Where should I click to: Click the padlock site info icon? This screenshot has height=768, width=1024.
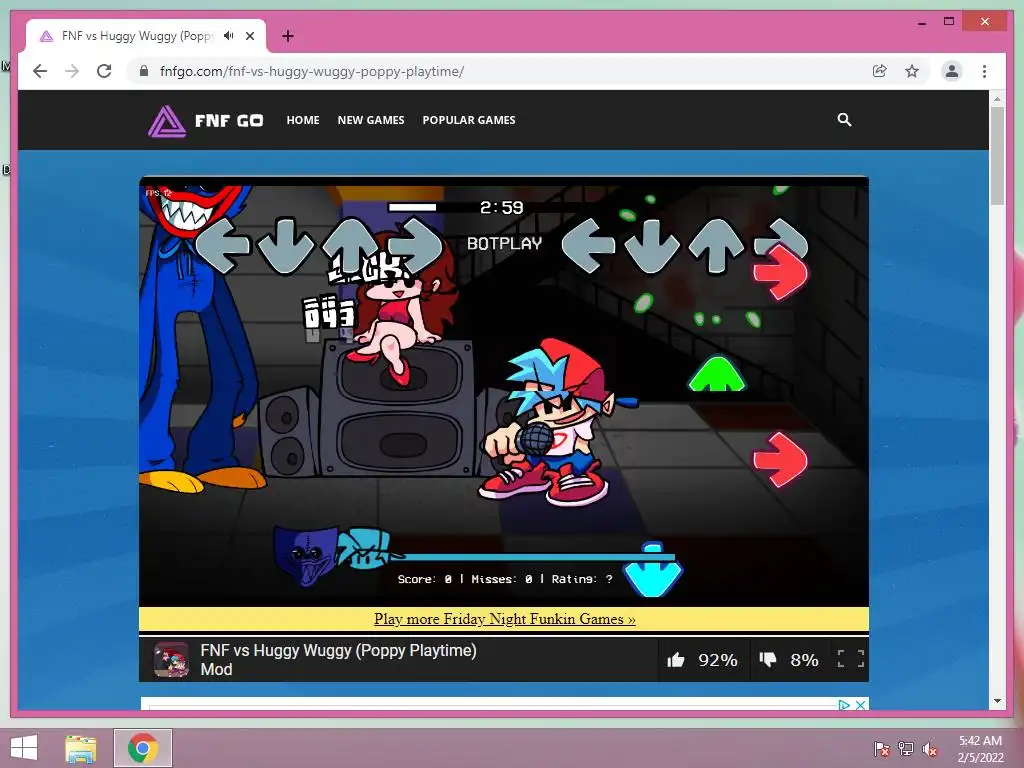[144, 71]
